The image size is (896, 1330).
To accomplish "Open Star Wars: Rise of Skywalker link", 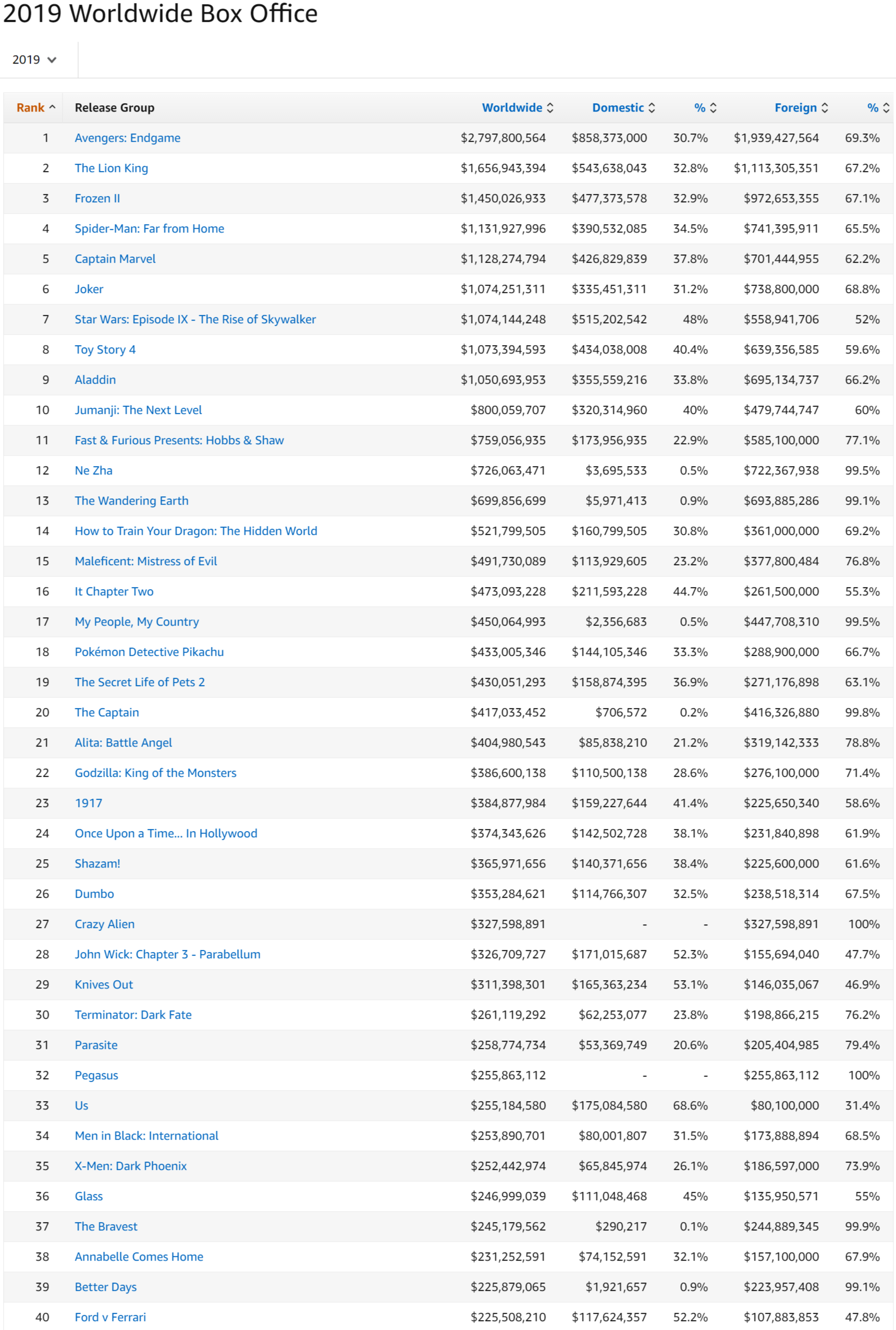I will click(x=195, y=320).
